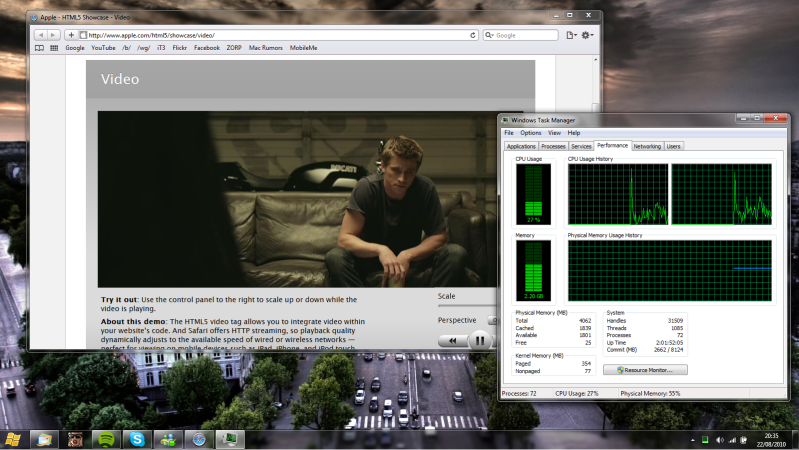Show all bookmarks book icon
Viewport: 799px width, 450px height.
point(39,48)
